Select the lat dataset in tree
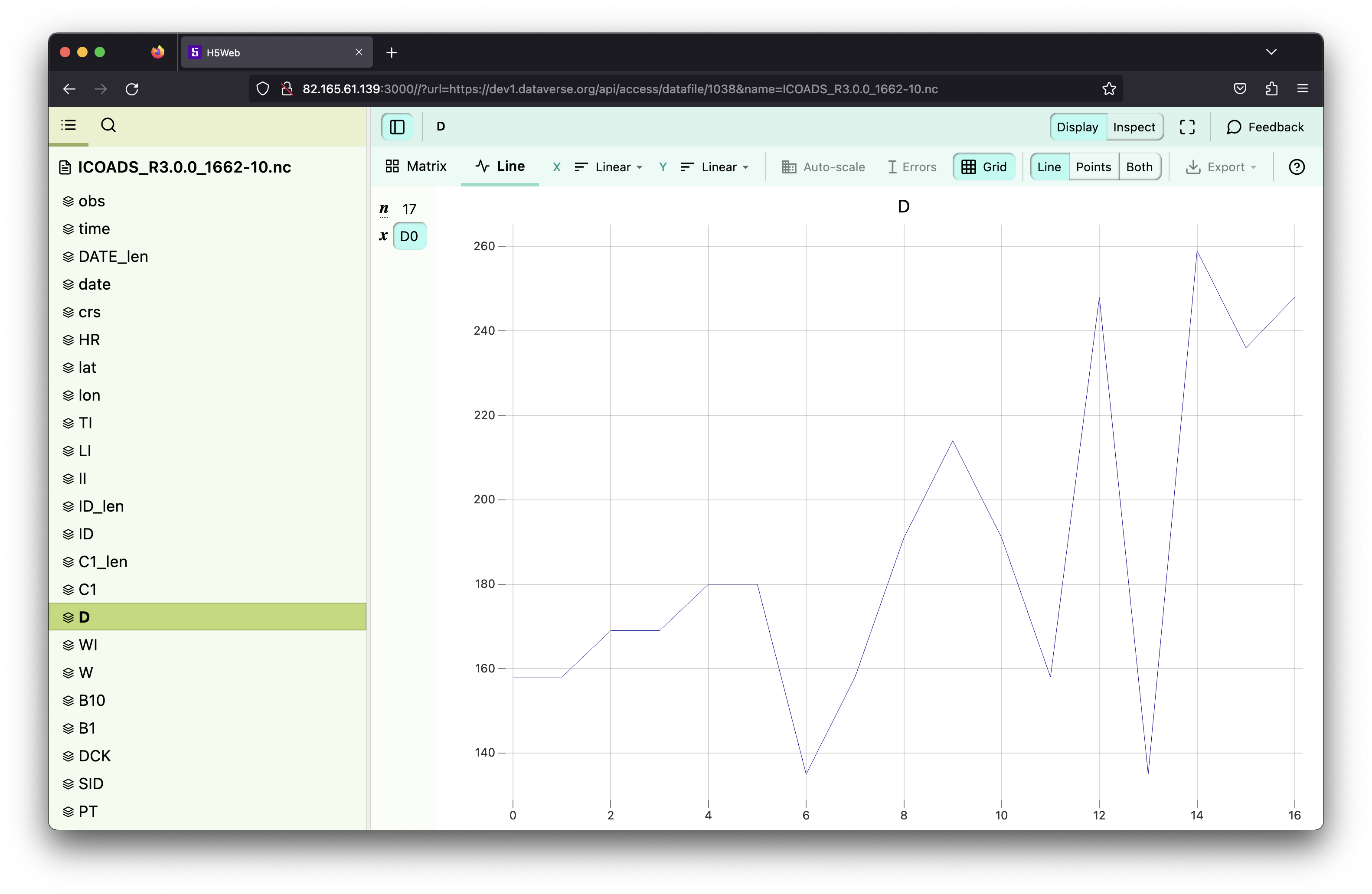 pos(87,367)
